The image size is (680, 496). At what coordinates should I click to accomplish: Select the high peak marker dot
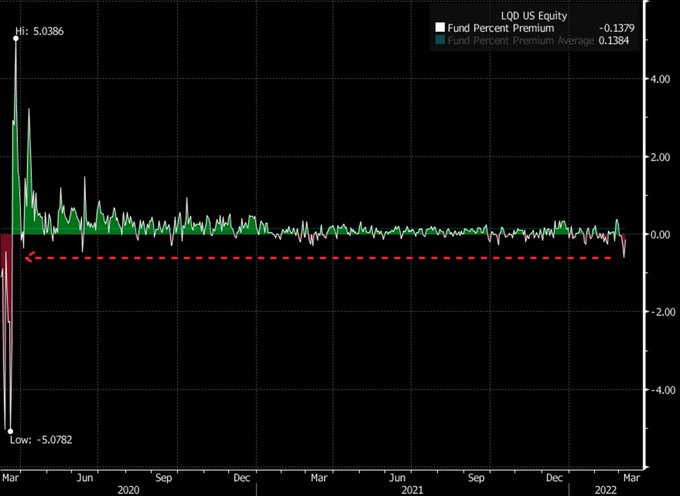pos(15,39)
